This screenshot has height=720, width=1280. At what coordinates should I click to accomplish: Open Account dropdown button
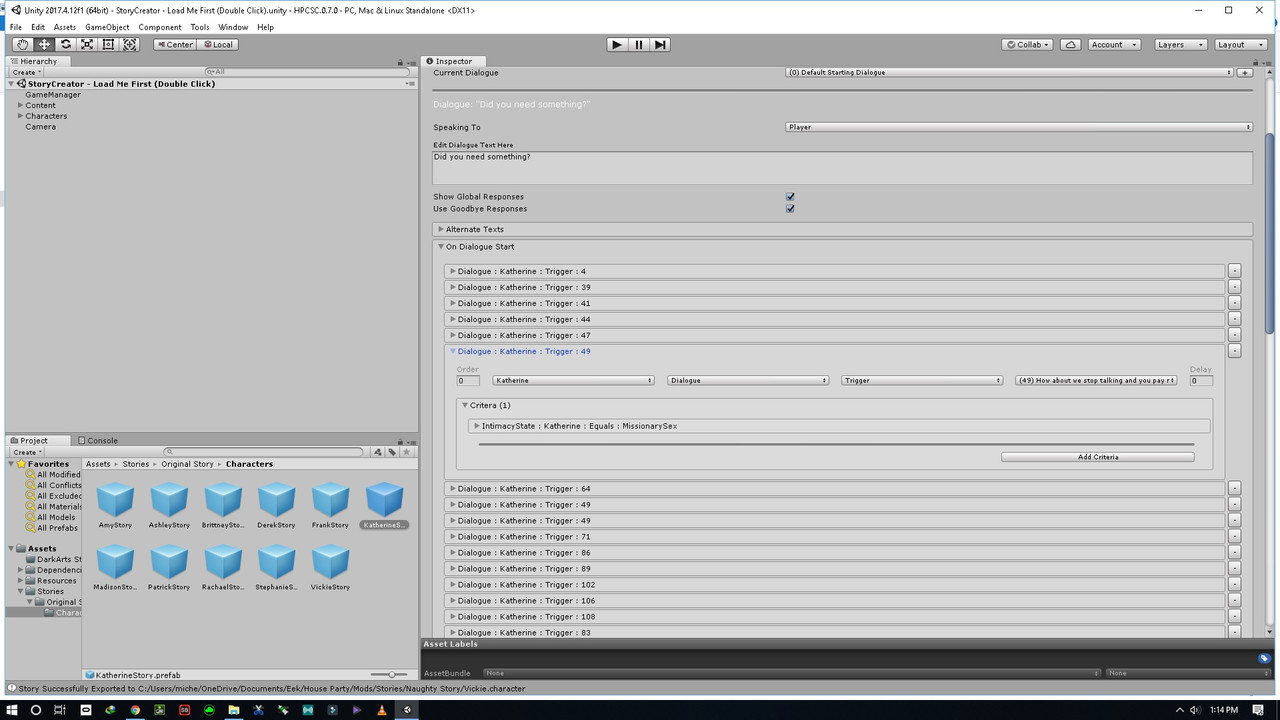pyautogui.click(x=1113, y=44)
